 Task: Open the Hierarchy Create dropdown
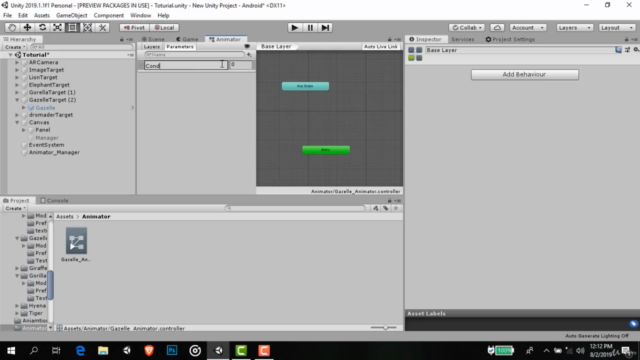click(x=15, y=47)
